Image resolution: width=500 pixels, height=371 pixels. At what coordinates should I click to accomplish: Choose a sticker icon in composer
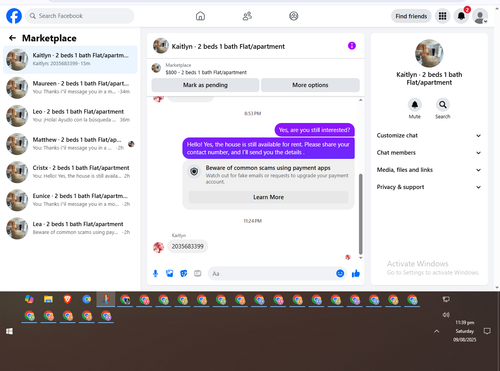click(184, 274)
